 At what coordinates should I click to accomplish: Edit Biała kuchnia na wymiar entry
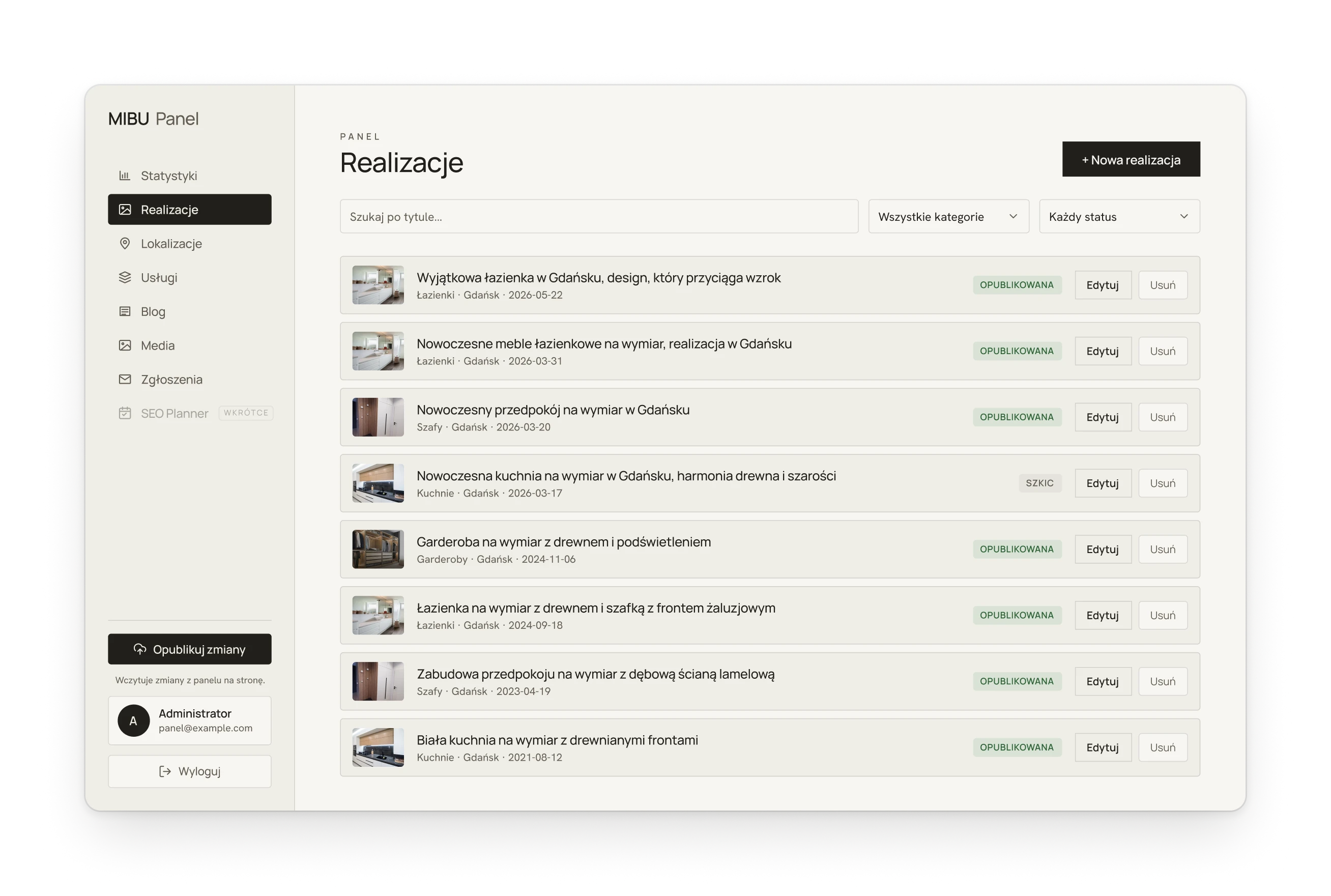tap(1103, 747)
